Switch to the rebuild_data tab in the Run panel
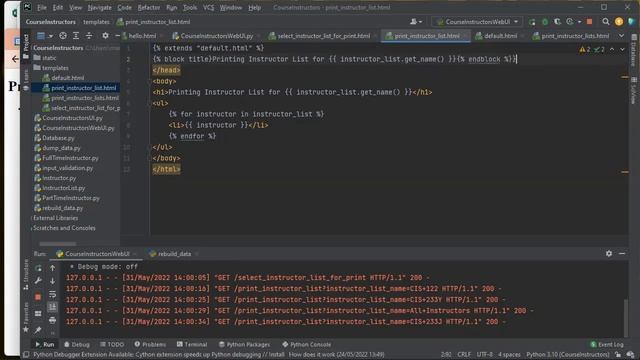640x360 pixels. pos(174,254)
